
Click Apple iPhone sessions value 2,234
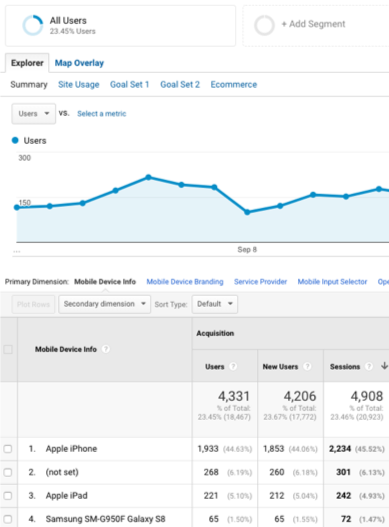coord(340,449)
